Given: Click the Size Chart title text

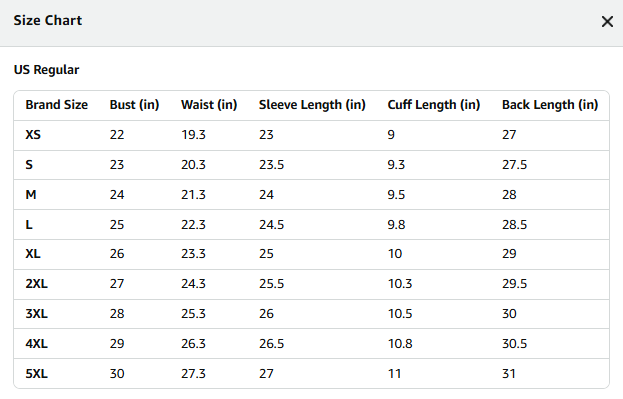Looking at the screenshot, I should coord(48,20).
